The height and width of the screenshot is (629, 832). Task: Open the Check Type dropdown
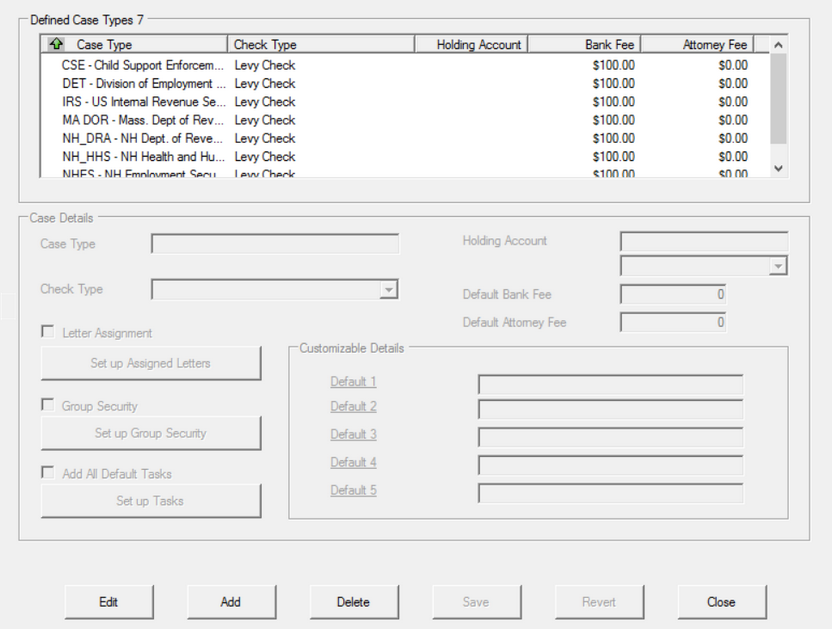coord(389,290)
